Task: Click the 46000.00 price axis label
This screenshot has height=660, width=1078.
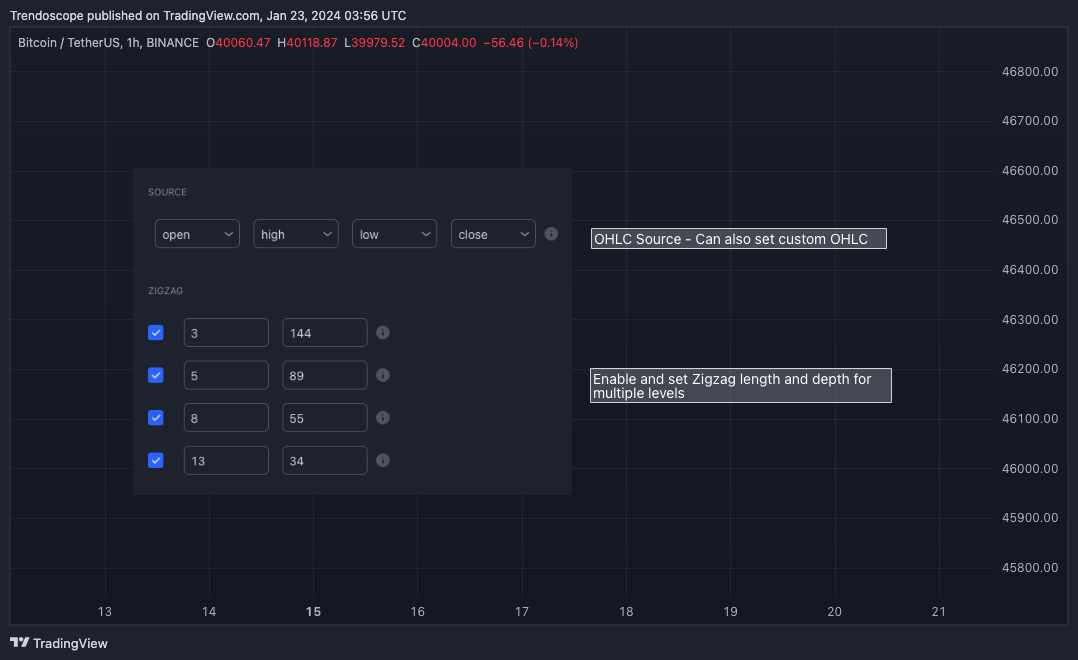Action: click(x=1030, y=468)
